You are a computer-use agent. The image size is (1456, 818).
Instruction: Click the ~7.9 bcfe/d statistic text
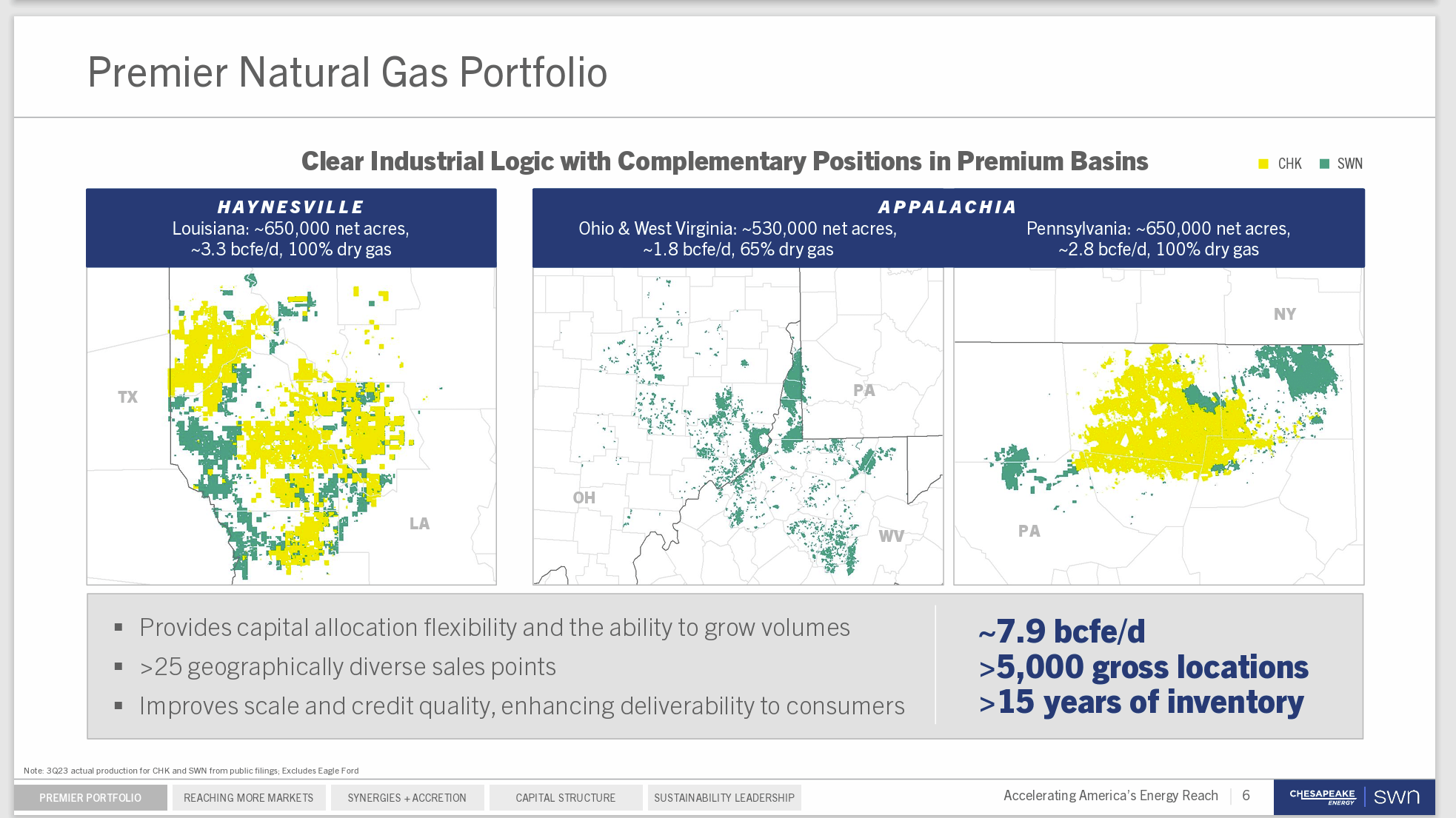(1061, 631)
